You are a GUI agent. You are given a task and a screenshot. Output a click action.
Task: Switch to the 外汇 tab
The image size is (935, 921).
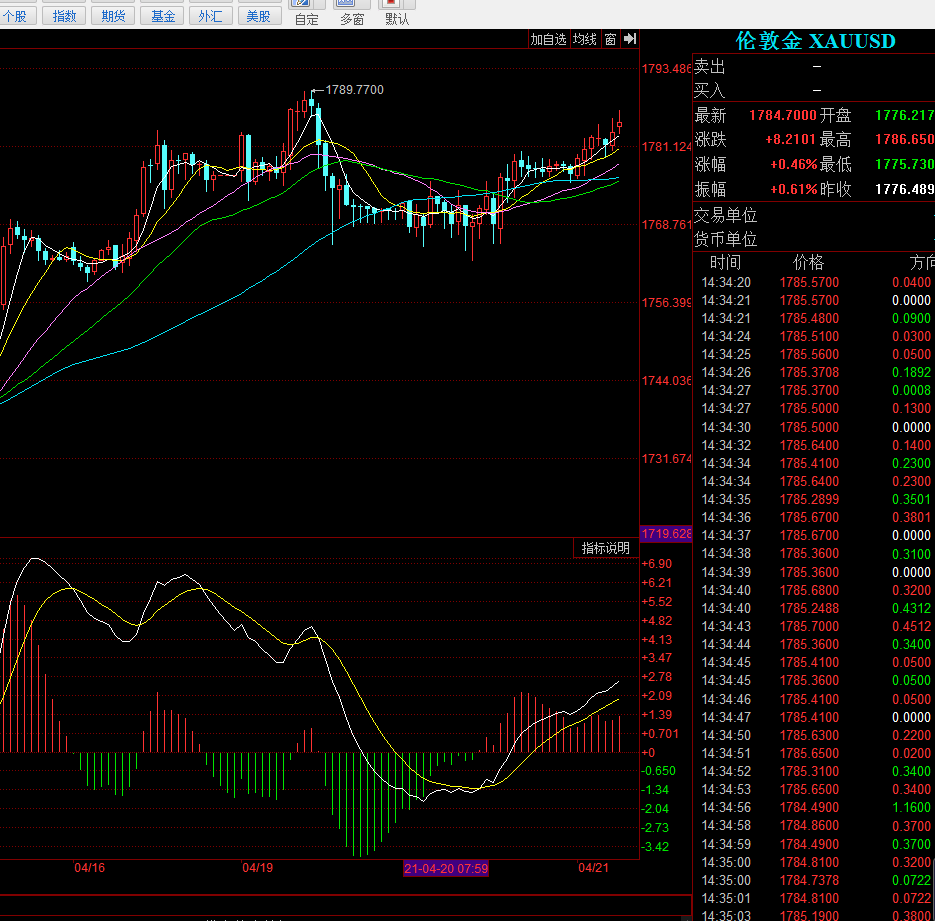coord(210,16)
